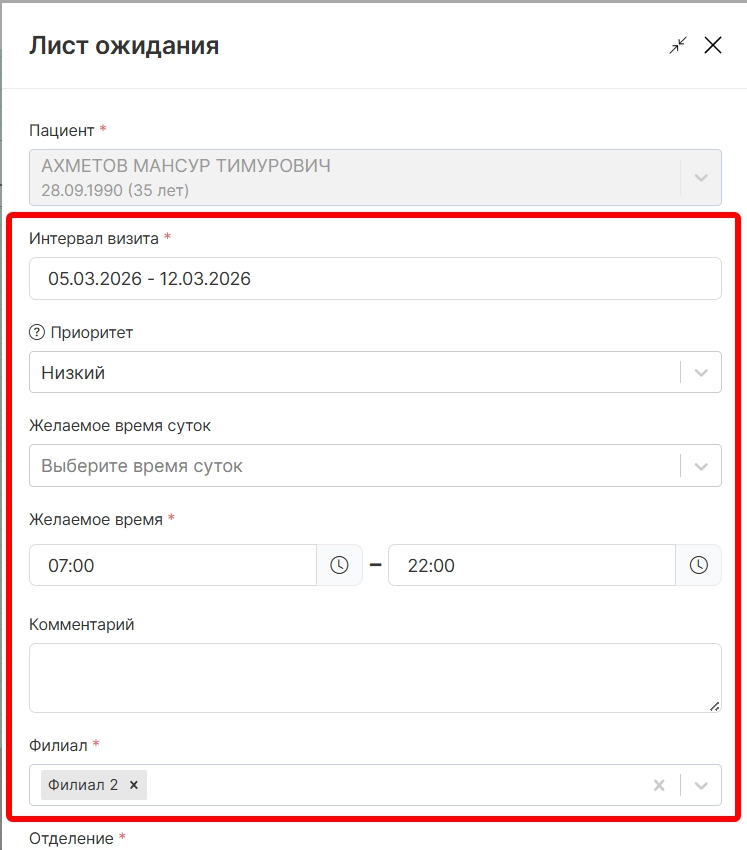747x850 pixels.
Task: Open the Выберите время суток selector
Action: pos(350,466)
